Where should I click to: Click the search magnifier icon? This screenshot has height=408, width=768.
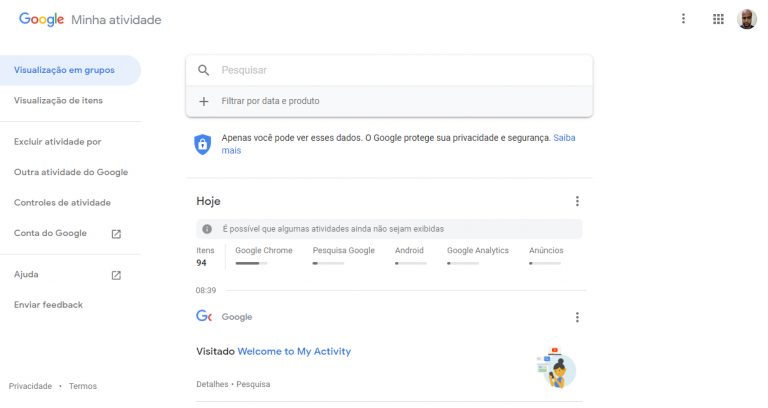click(x=204, y=71)
